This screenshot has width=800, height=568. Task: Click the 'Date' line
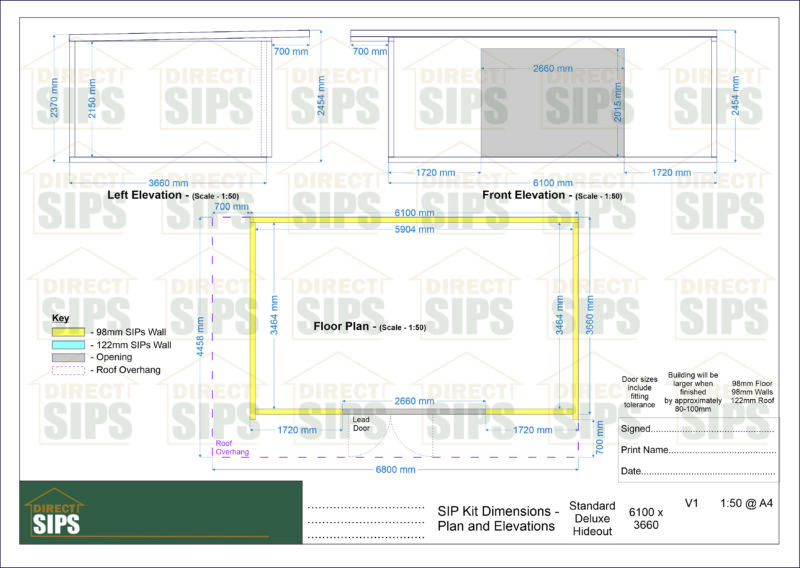697,471
